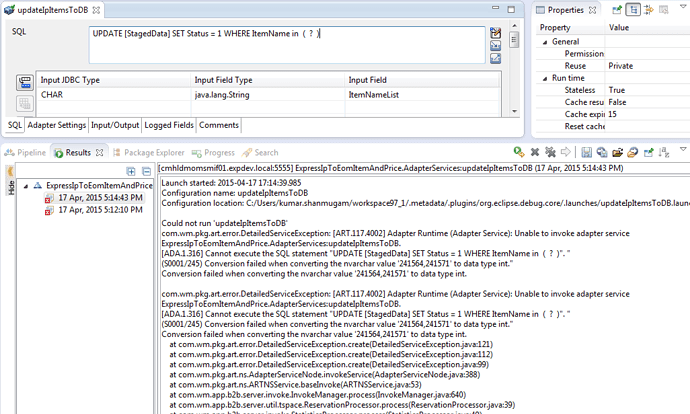Image resolution: width=690 pixels, height=414 pixels.
Task: Click inside the SQL statement text field
Action: point(287,45)
